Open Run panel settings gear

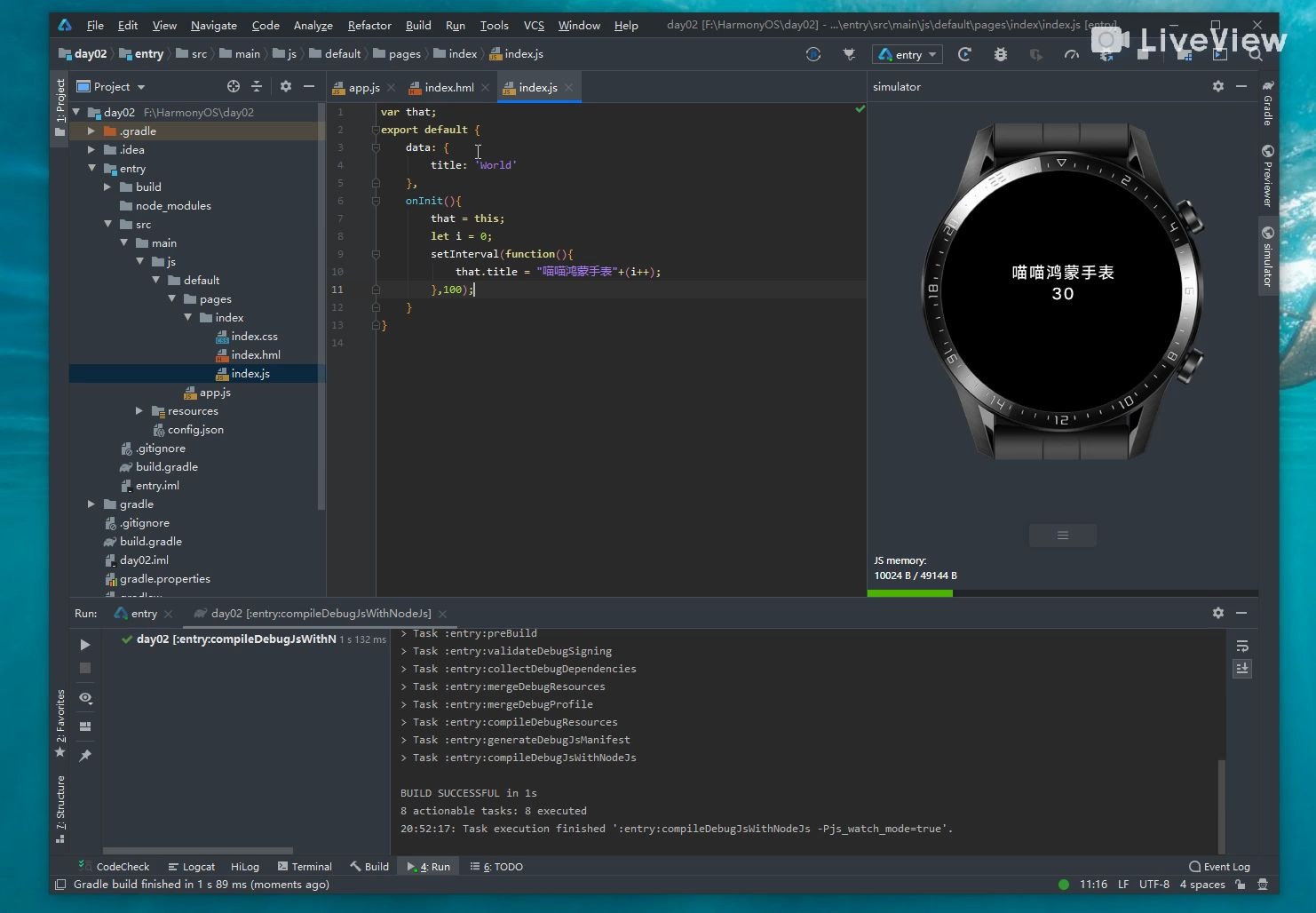tap(1218, 613)
